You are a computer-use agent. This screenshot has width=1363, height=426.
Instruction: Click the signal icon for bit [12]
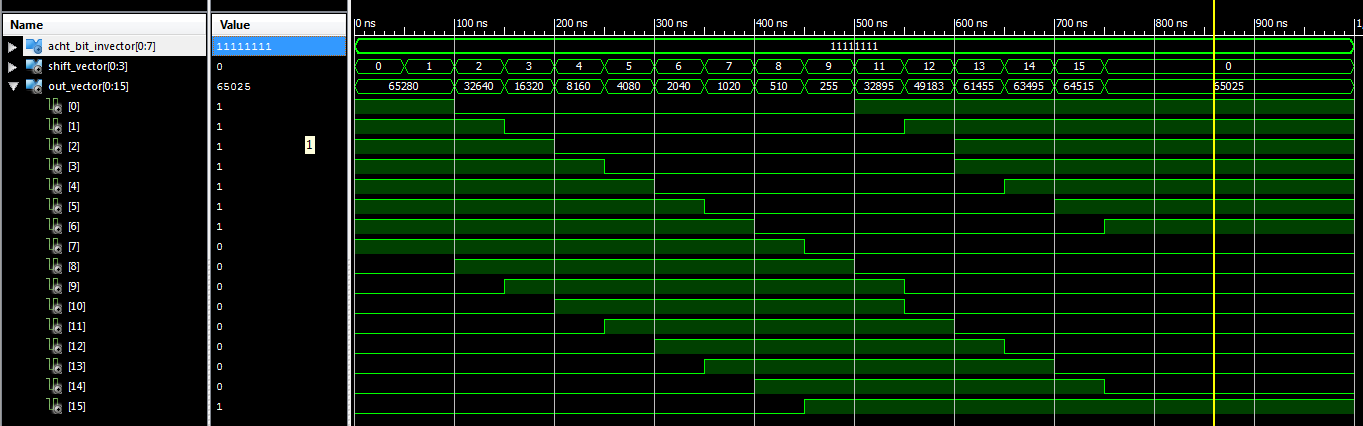[55, 346]
